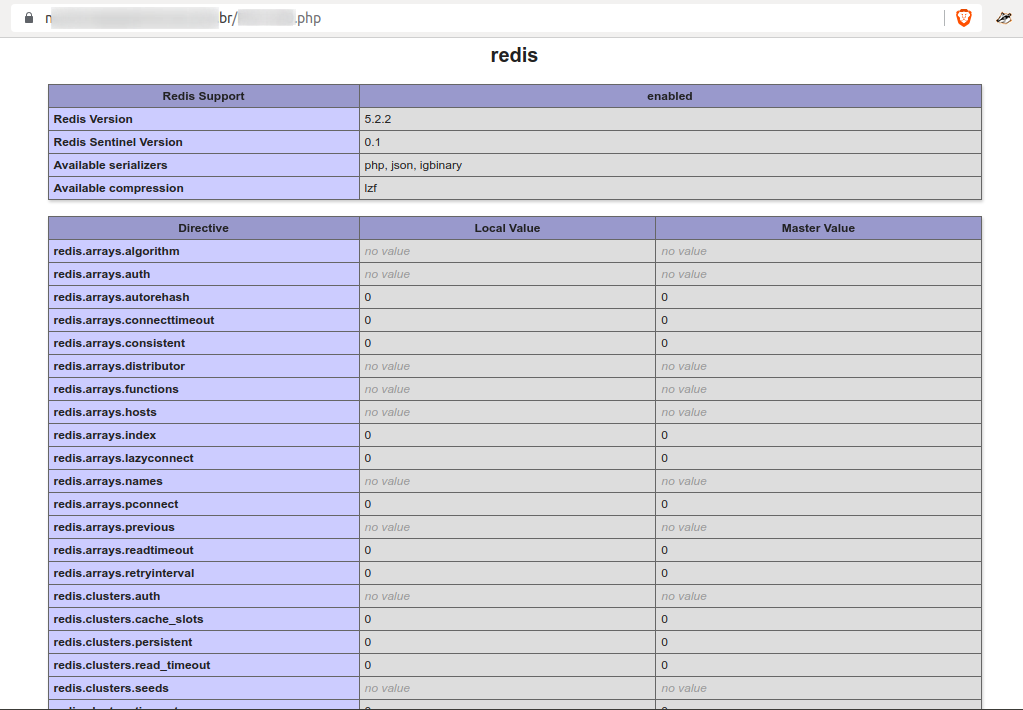
Task: Click local value of redis.arrays.algorithm
Action: pyautogui.click(x=388, y=251)
